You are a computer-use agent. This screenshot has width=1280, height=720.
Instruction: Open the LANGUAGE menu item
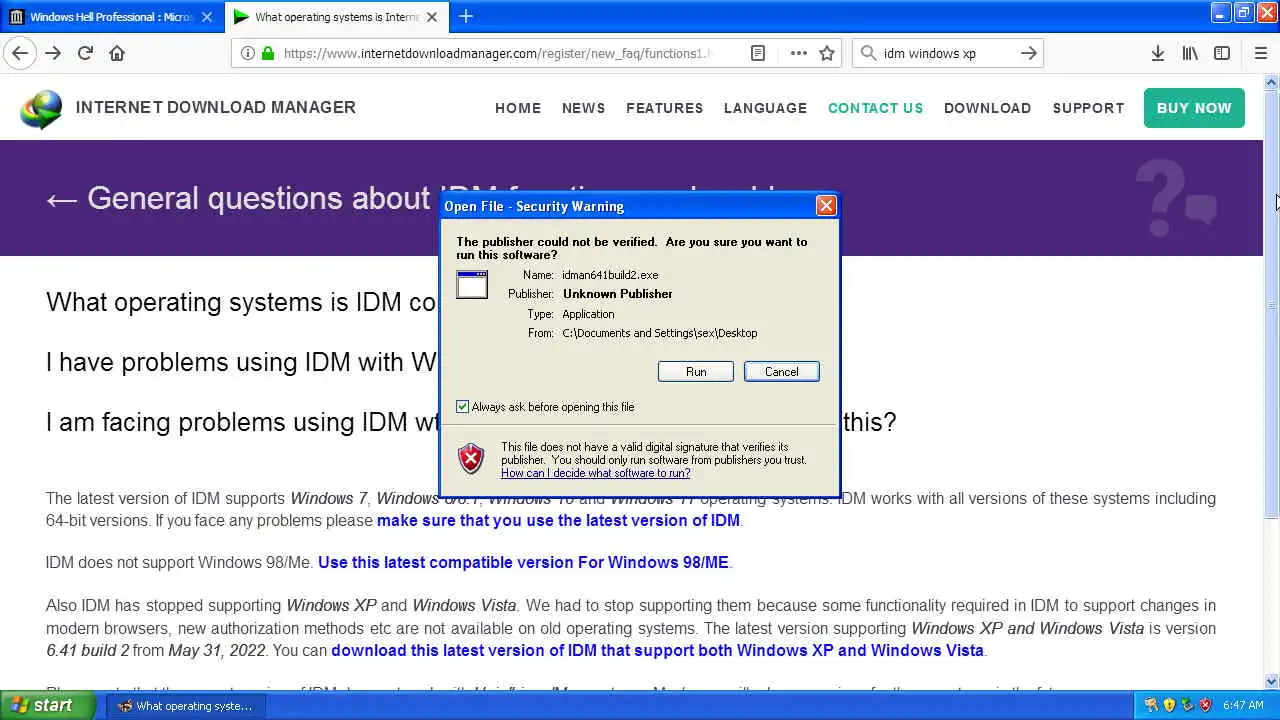tap(765, 108)
